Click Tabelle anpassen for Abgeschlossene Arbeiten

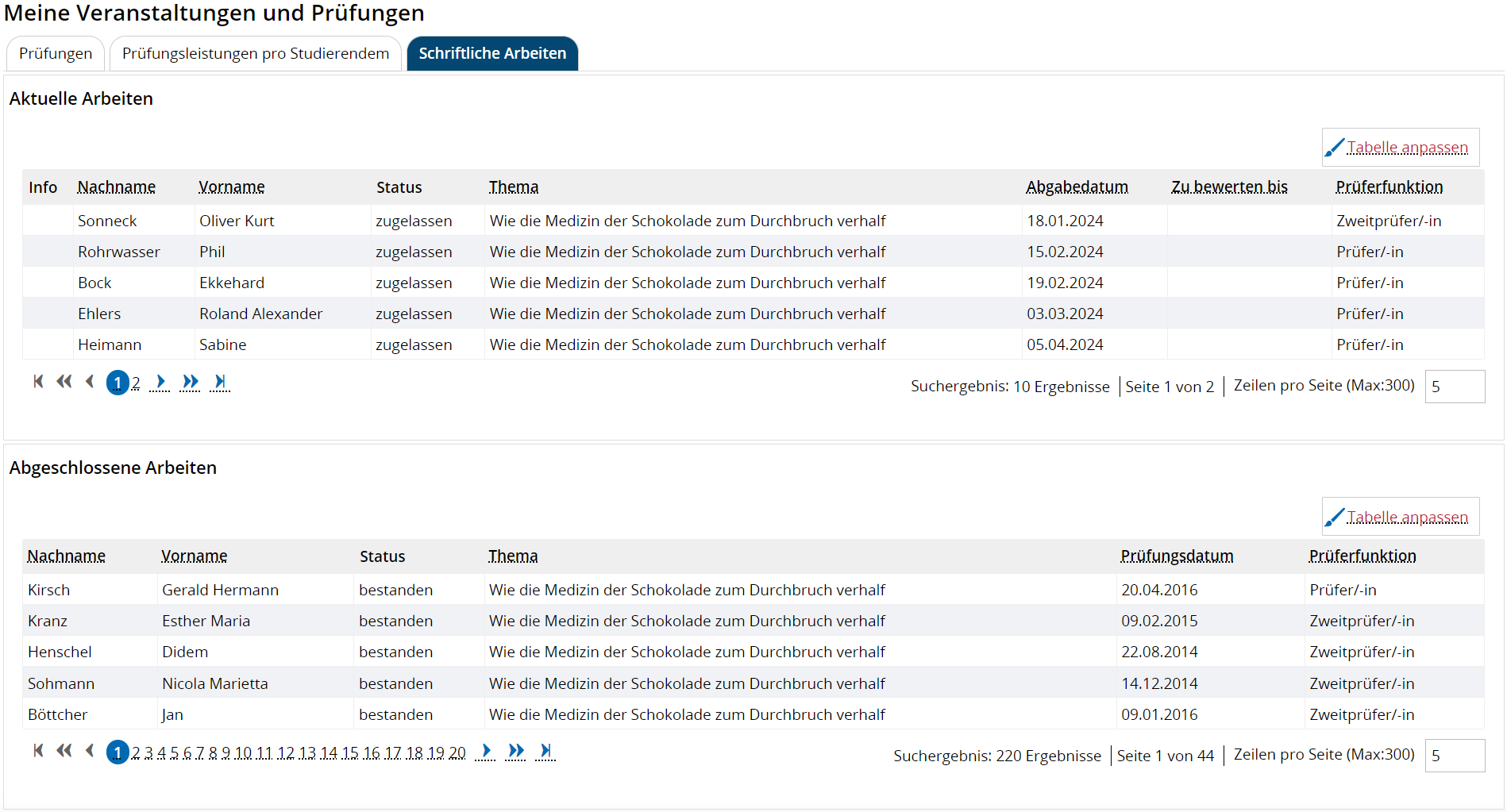[1401, 517]
